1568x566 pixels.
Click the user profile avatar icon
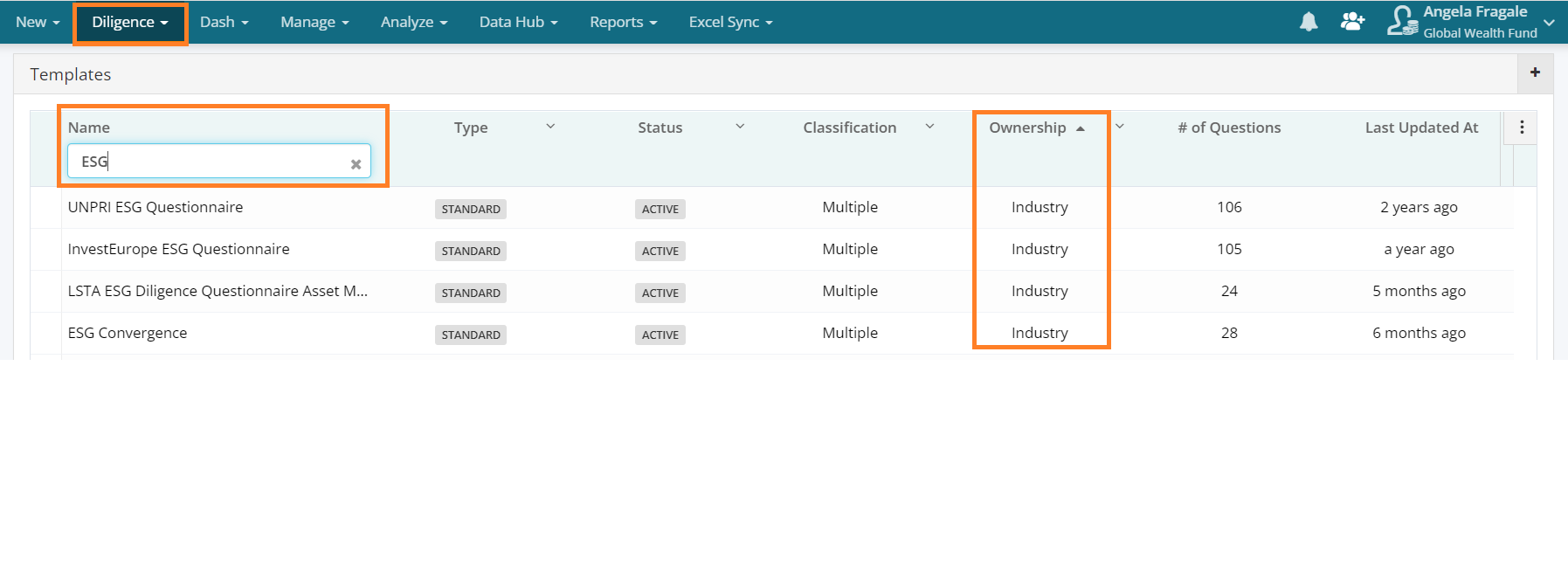coord(1402,21)
